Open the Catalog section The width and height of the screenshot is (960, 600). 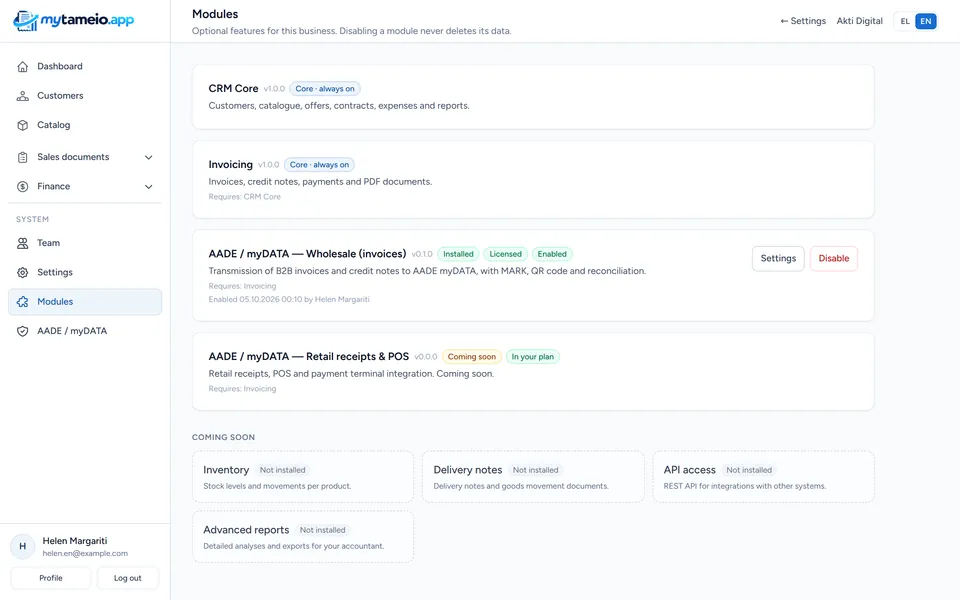pyautogui.click(x=85, y=126)
